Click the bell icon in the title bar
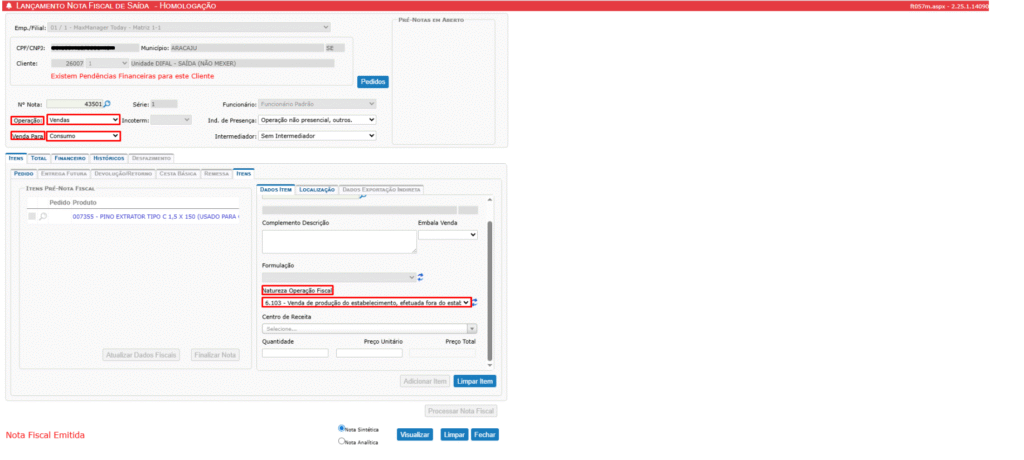 tap(9, 6)
